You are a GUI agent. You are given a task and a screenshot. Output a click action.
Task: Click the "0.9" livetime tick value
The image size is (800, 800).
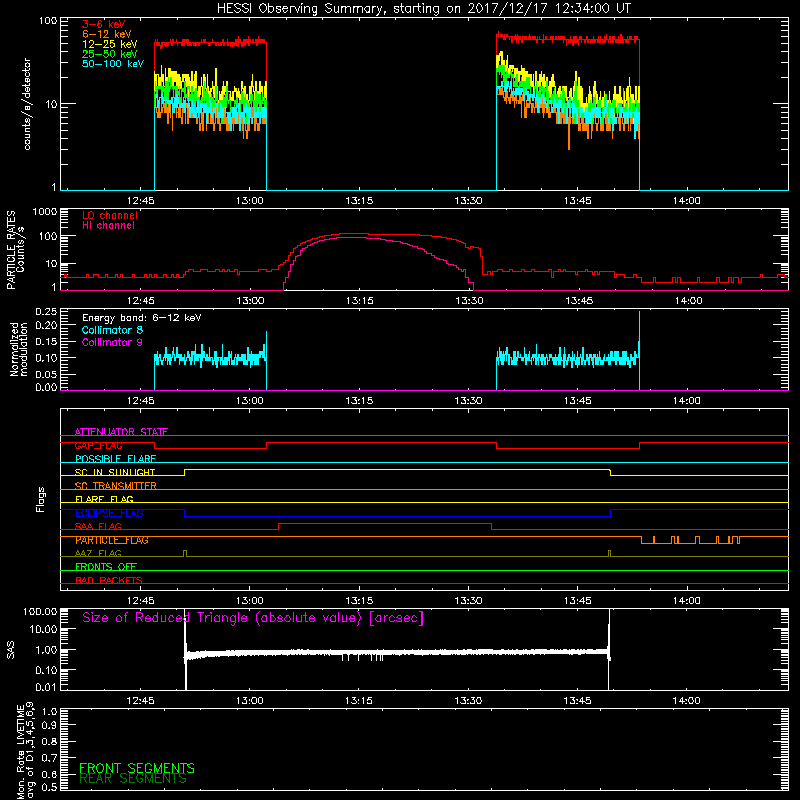(49, 726)
